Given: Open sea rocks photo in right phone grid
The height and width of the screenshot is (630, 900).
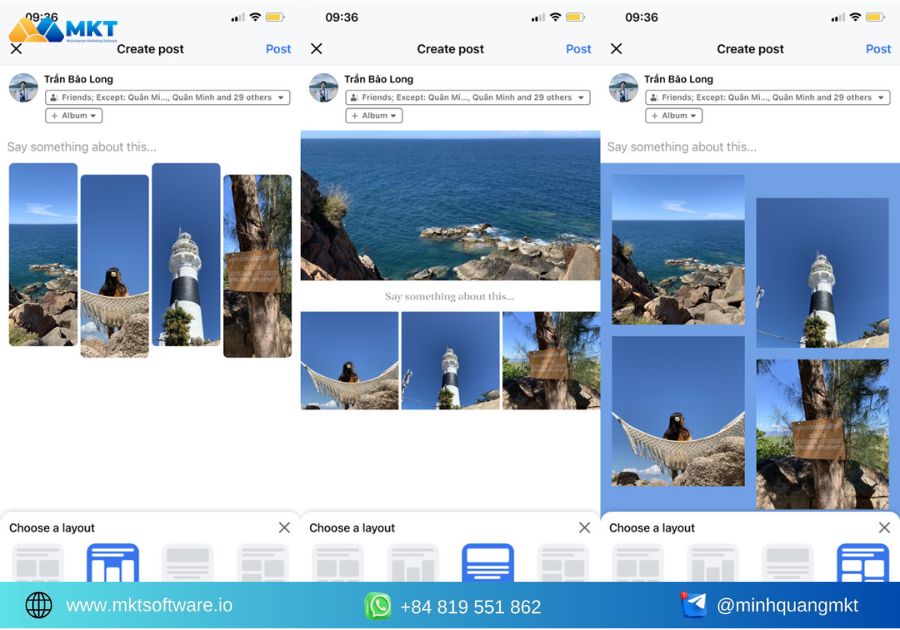Looking at the screenshot, I should [x=678, y=250].
